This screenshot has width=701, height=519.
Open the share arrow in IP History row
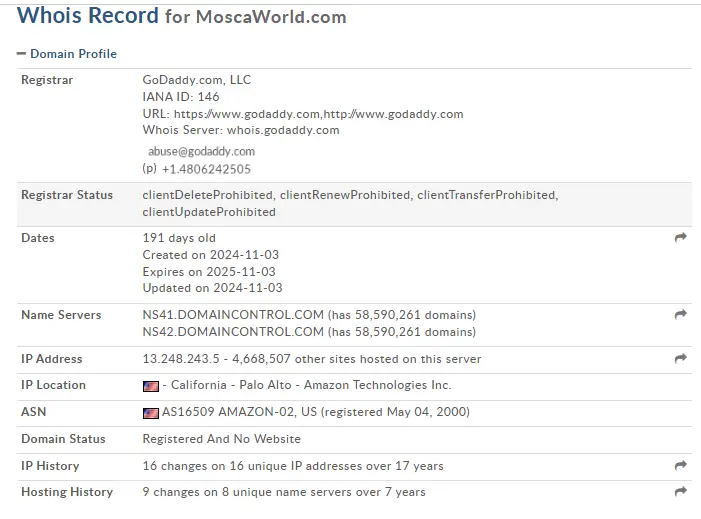(680, 465)
